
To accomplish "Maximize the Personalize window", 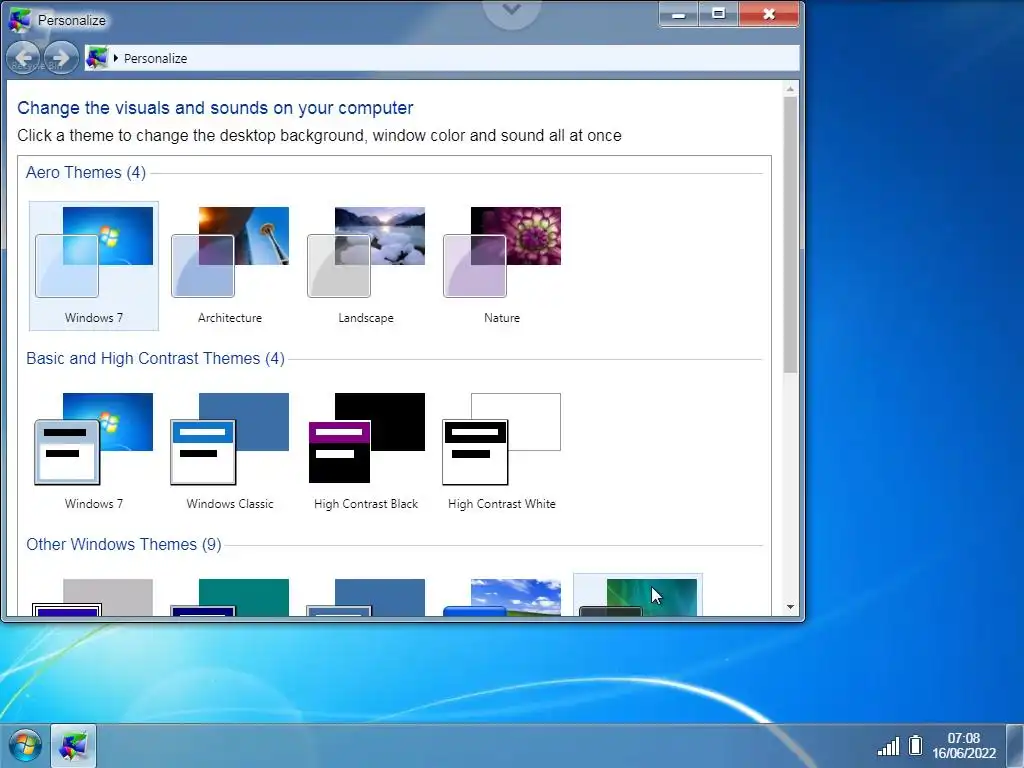I will point(718,14).
